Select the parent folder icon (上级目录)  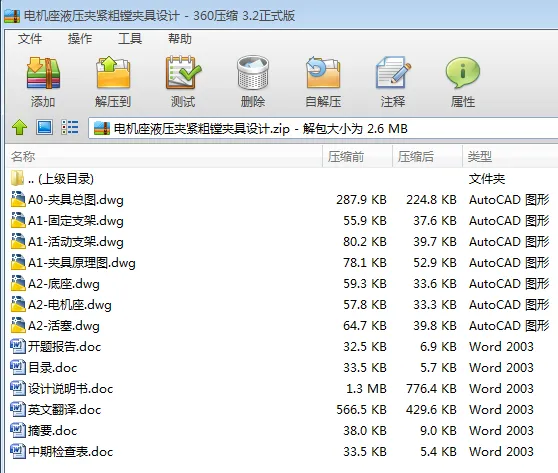point(17,178)
